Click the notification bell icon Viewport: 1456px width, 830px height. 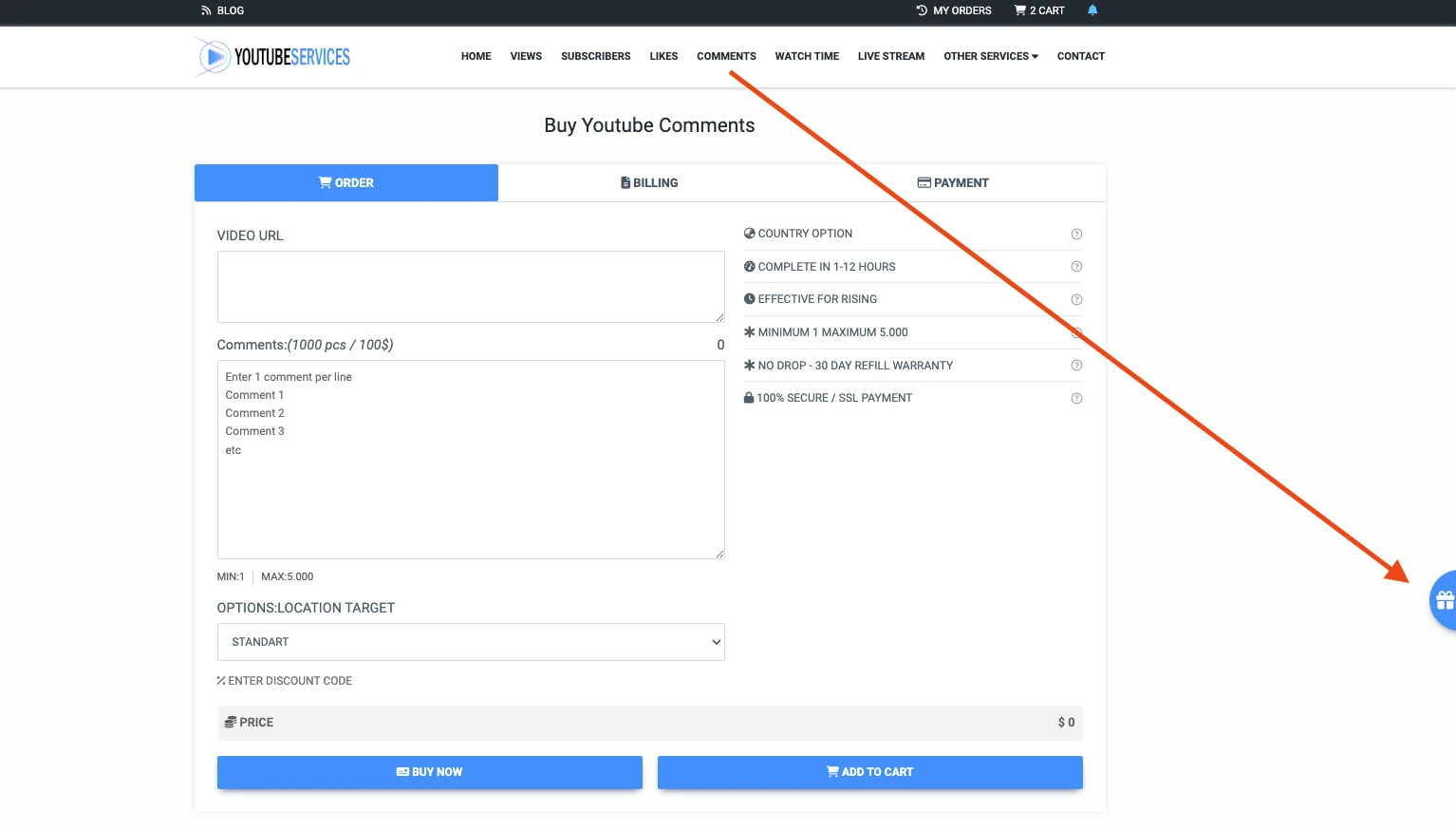pyautogui.click(x=1092, y=10)
